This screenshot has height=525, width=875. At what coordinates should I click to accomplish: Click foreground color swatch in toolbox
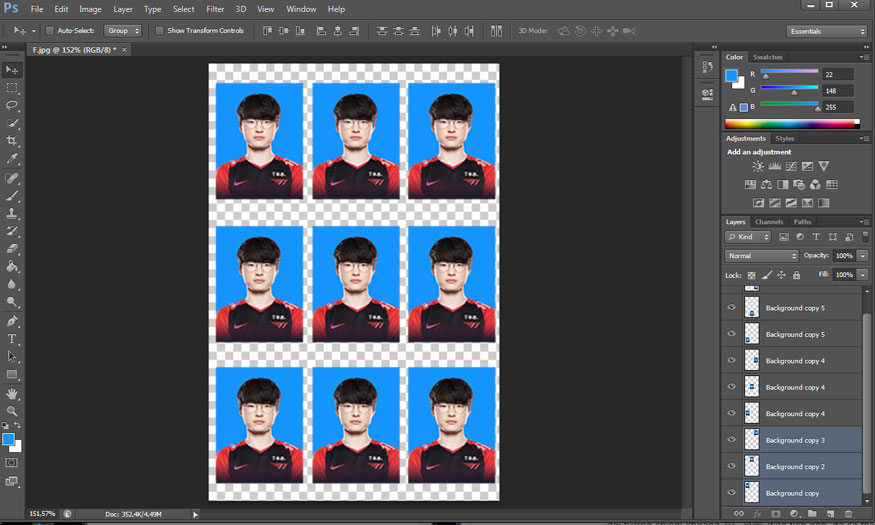(8, 439)
